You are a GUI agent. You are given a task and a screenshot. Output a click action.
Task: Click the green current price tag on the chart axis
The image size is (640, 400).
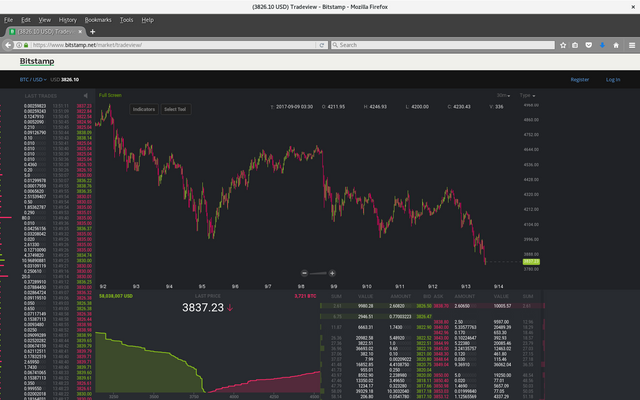pyautogui.click(x=531, y=262)
